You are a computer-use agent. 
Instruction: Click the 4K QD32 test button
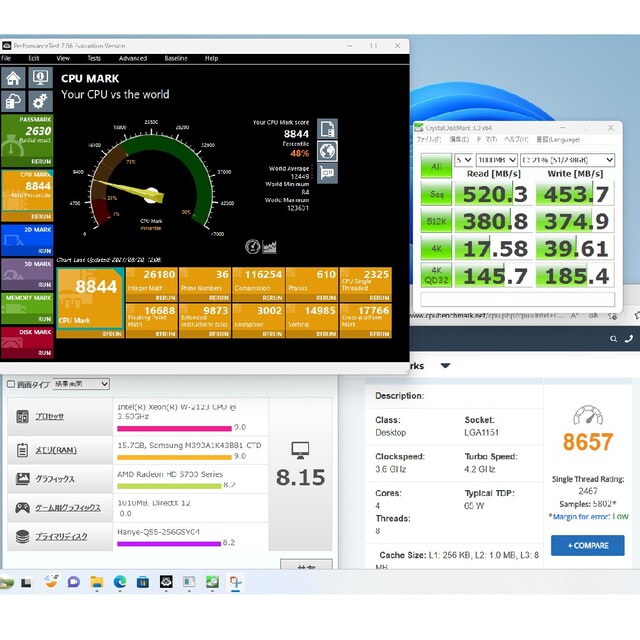[x=436, y=276]
